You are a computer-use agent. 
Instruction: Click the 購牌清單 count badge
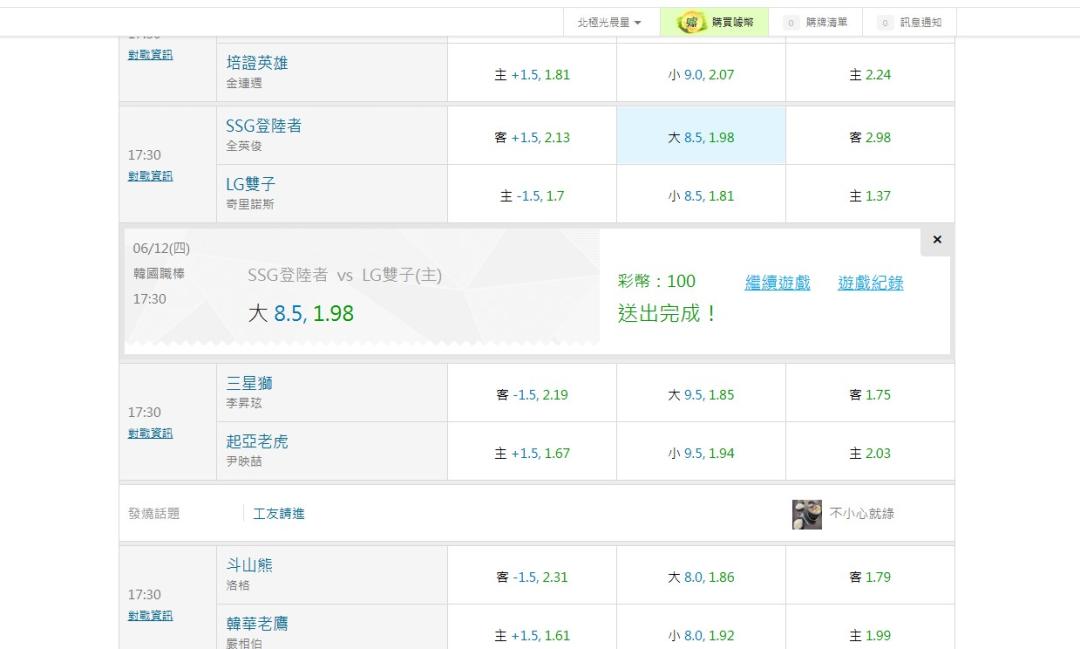click(x=790, y=22)
